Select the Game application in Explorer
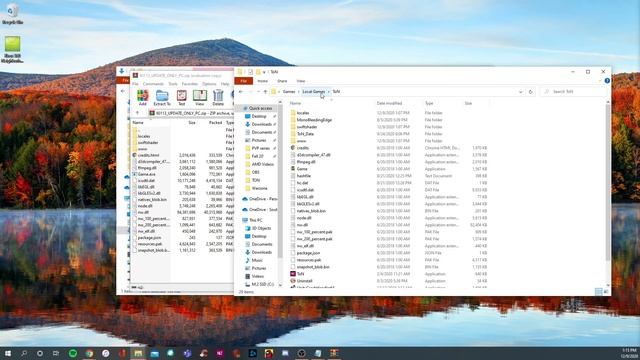 click(x=302, y=169)
